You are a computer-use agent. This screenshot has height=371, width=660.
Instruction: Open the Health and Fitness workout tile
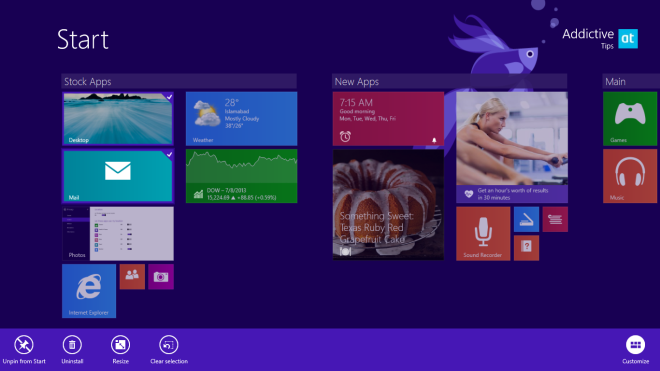click(512, 147)
